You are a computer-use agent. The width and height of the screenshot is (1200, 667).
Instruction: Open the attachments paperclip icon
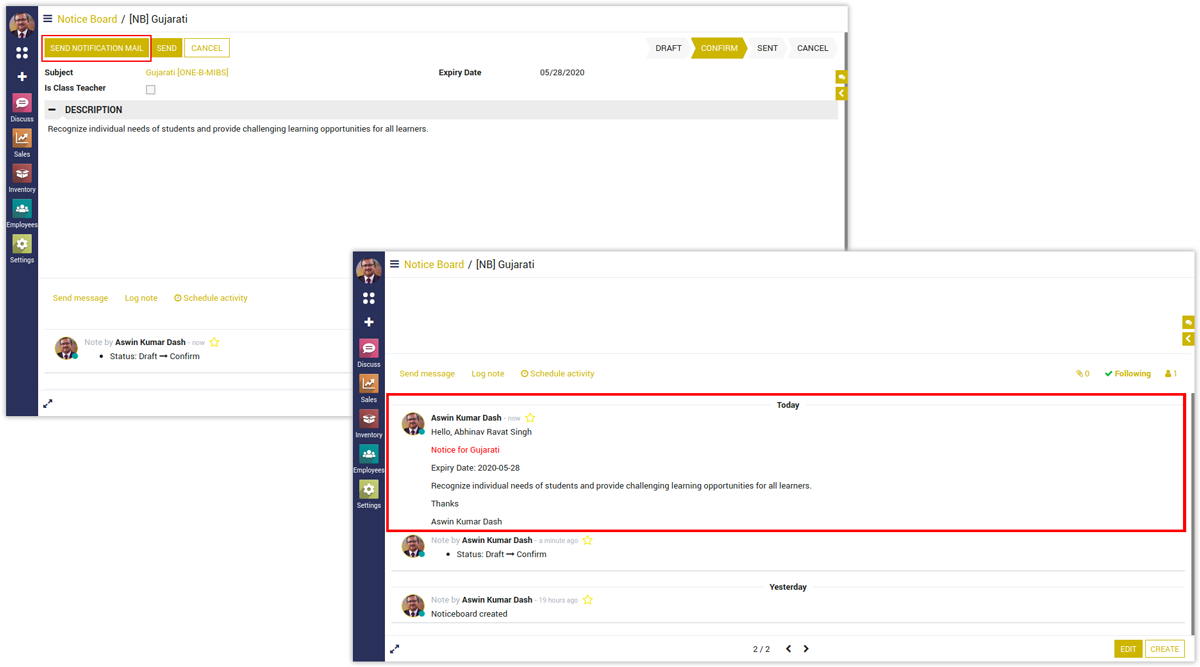1082,374
